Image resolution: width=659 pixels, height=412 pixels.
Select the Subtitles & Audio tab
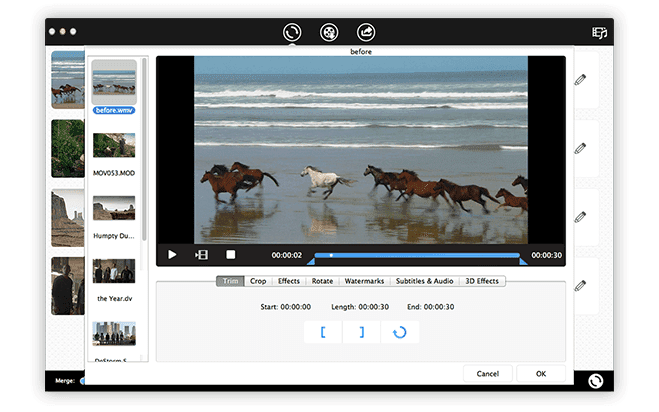click(x=424, y=281)
